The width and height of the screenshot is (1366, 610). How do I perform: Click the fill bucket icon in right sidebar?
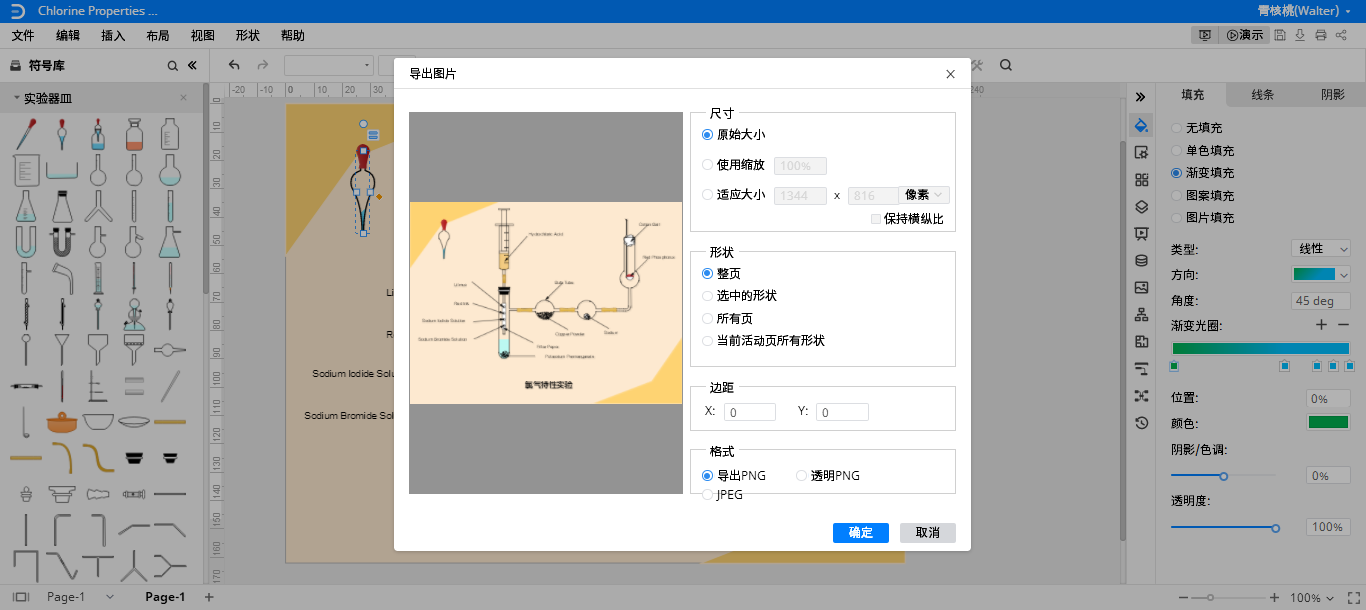coord(1141,126)
